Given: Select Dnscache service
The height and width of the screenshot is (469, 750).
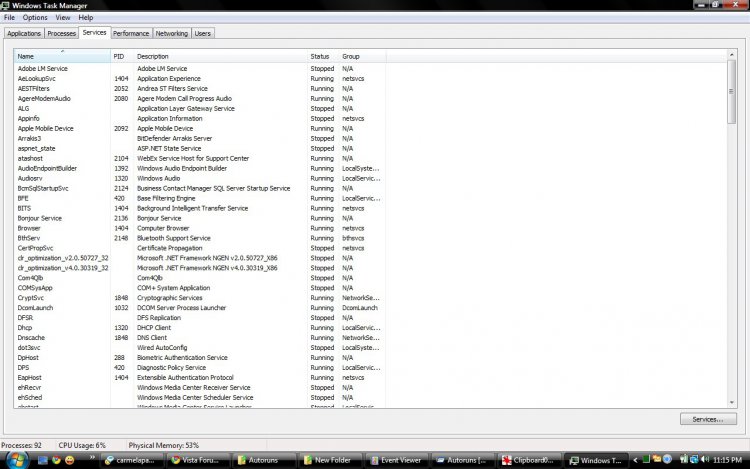Looking at the screenshot, I should tap(31, 338).
